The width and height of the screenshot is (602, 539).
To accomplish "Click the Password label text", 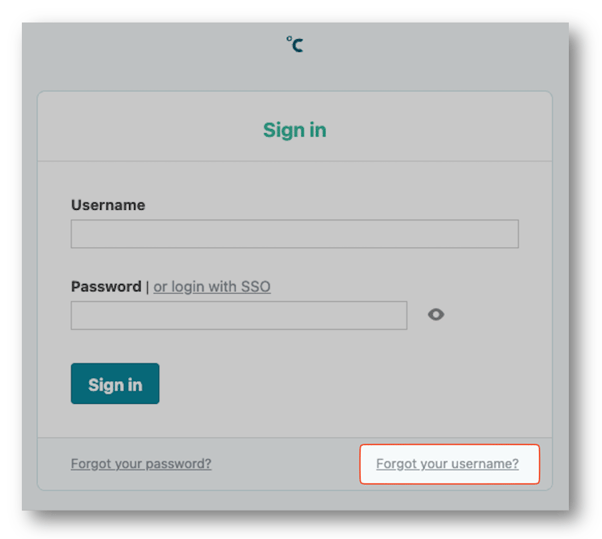I will point(106,287).
